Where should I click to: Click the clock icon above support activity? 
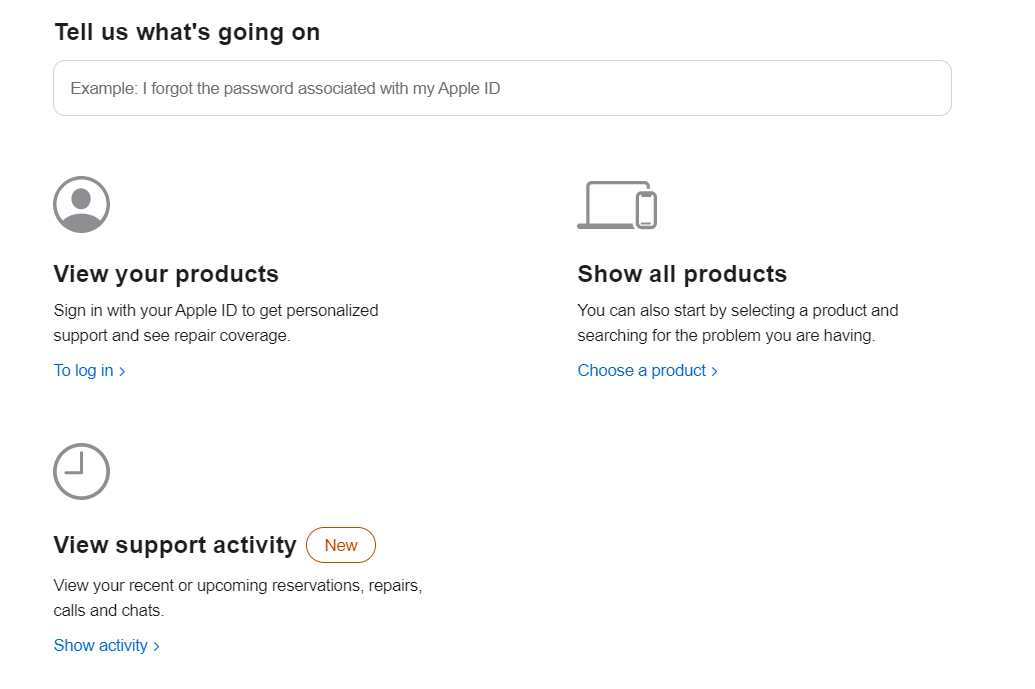(x=81, y=471)
